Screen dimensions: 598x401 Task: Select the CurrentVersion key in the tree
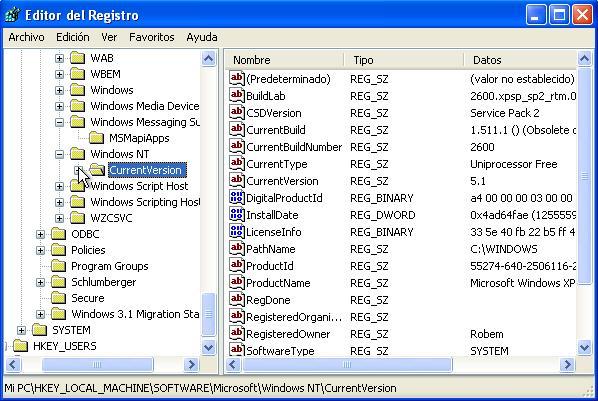coord(146,170)
